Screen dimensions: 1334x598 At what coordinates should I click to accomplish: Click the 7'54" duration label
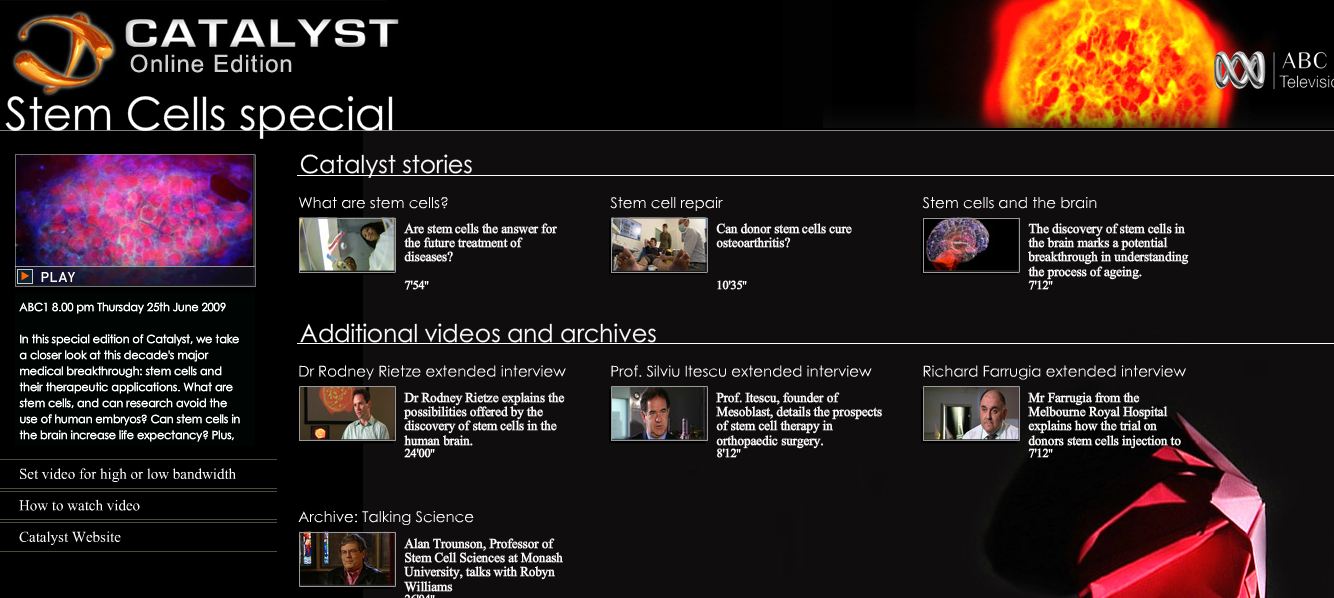click(x=416, y=285)
